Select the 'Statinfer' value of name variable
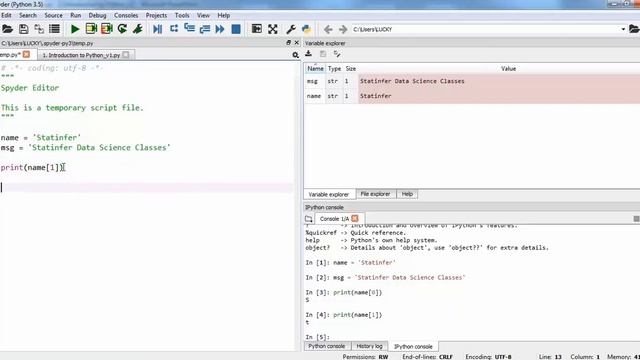The width and height of the screenshot is (640, 360). click(376, 96)
